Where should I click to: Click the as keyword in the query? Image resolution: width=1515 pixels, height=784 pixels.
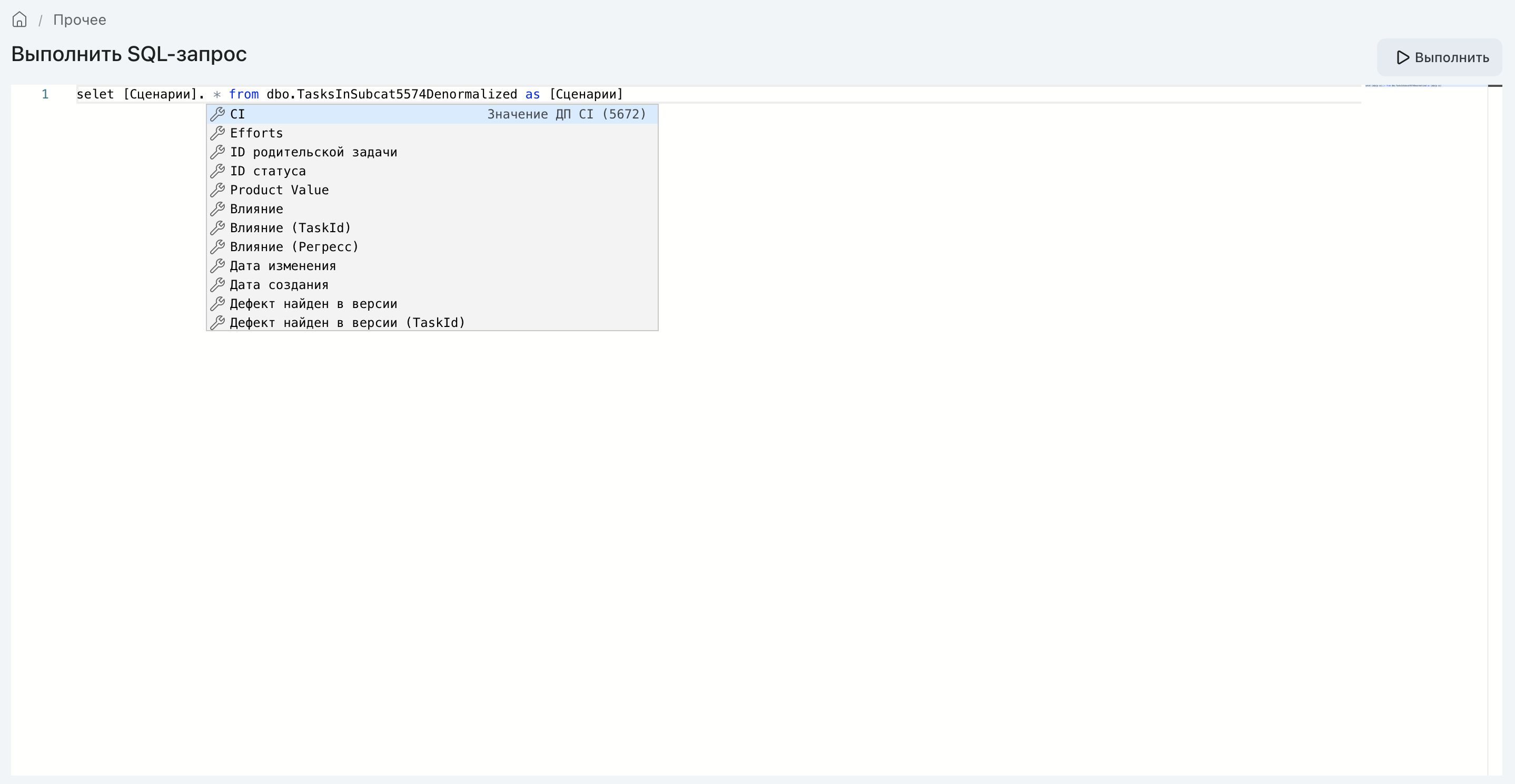click(532, 94)
